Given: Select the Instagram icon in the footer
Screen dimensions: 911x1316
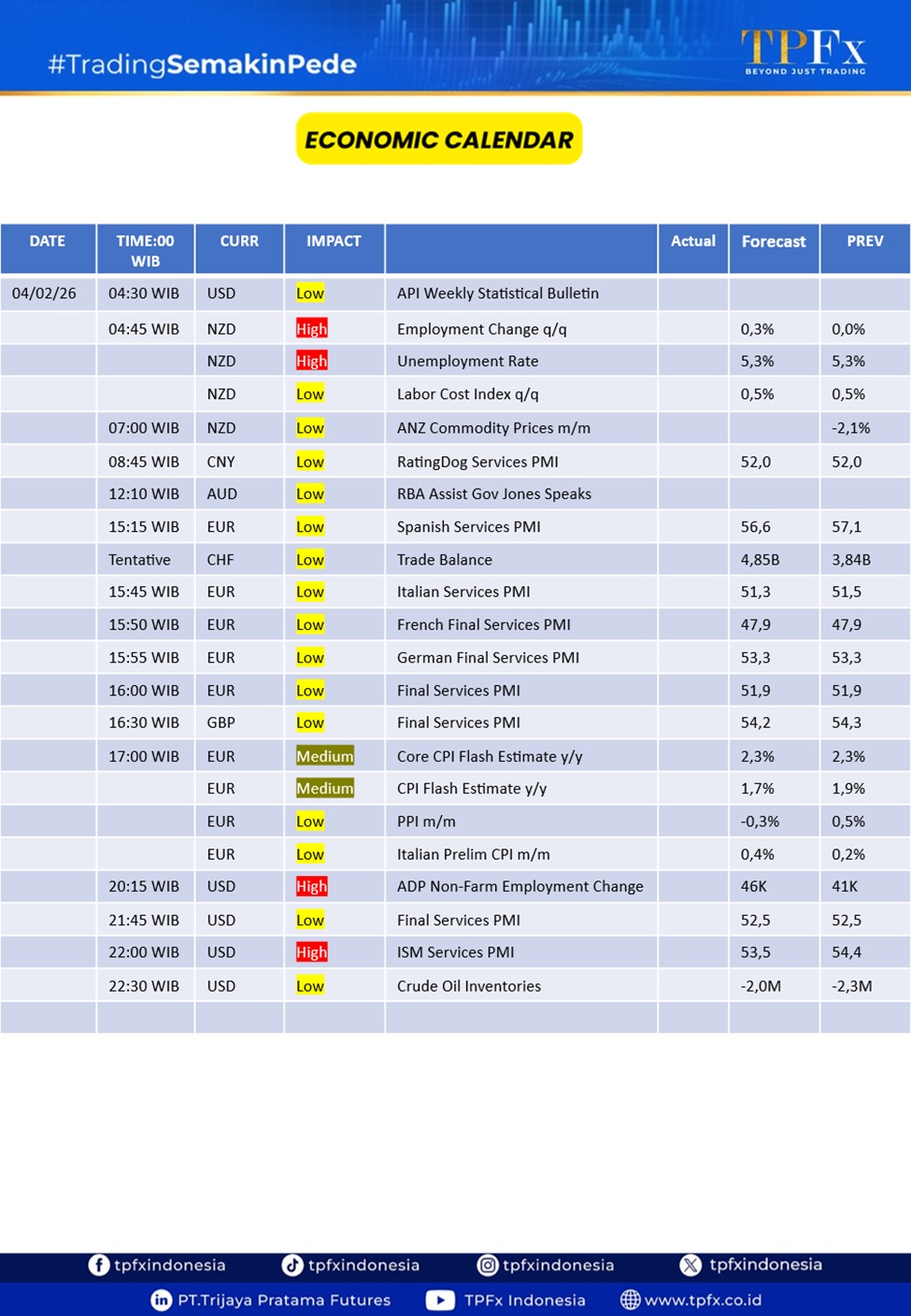Looking at the screenshot, I should (488, 1265).
